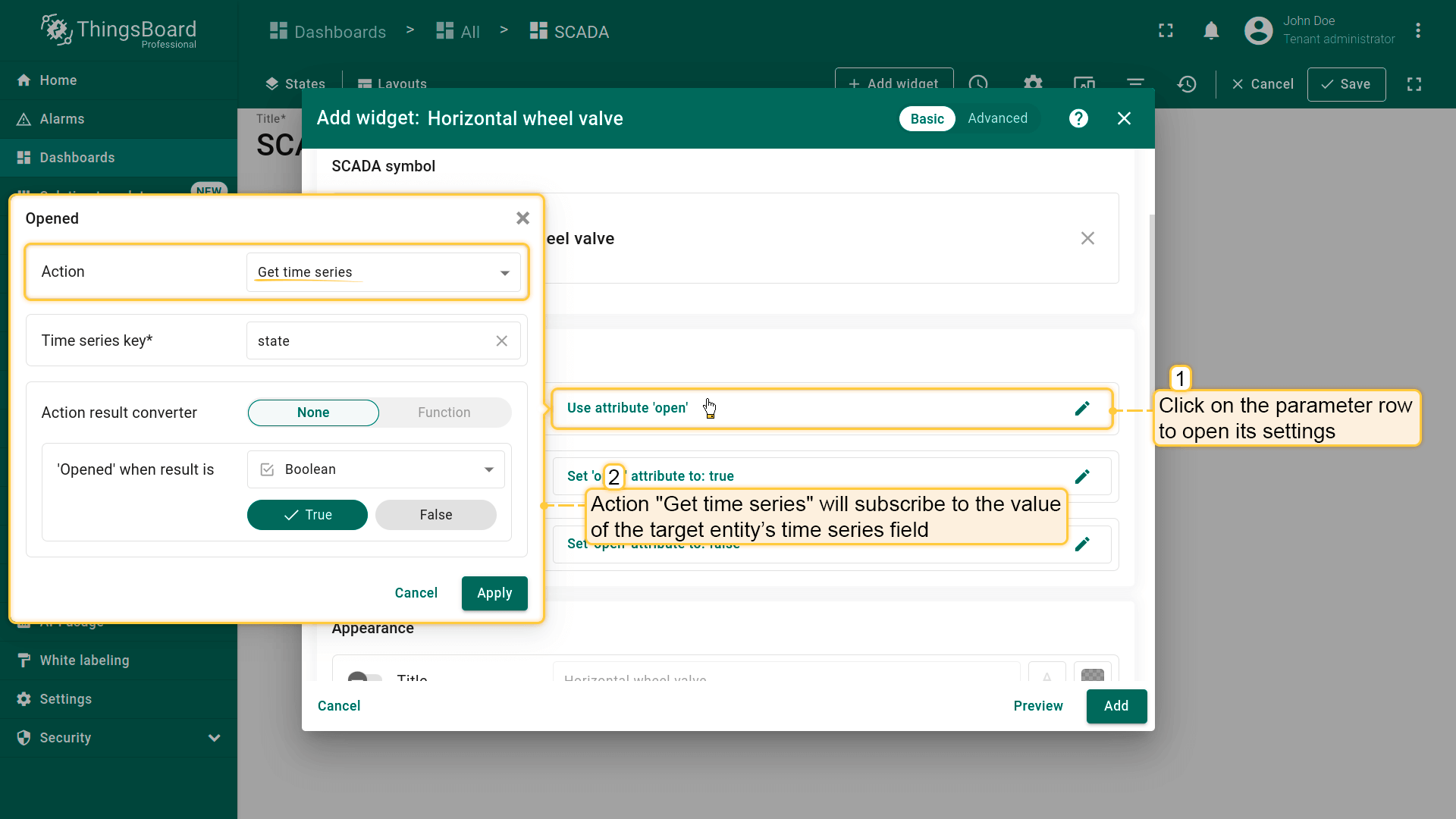Select Function as action result converter

tap(444, 413)
